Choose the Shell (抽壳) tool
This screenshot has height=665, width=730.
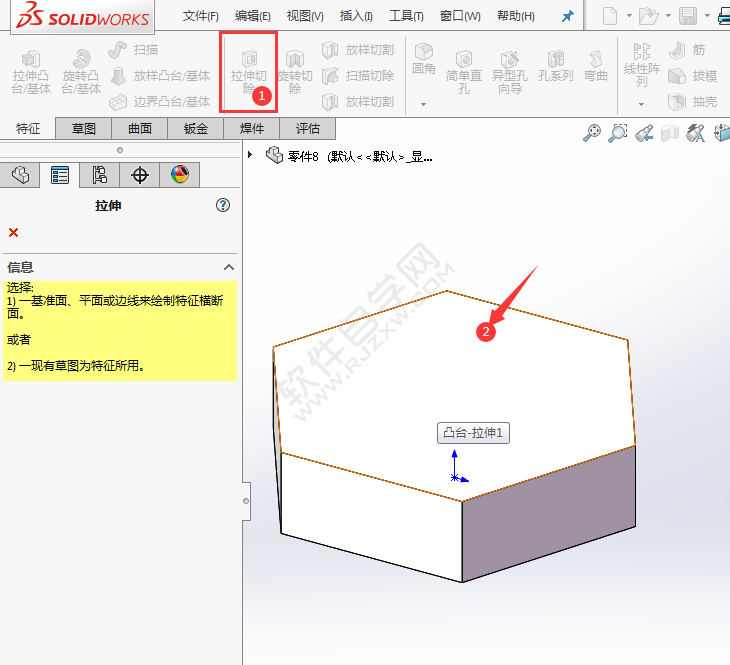click(692, 102)
